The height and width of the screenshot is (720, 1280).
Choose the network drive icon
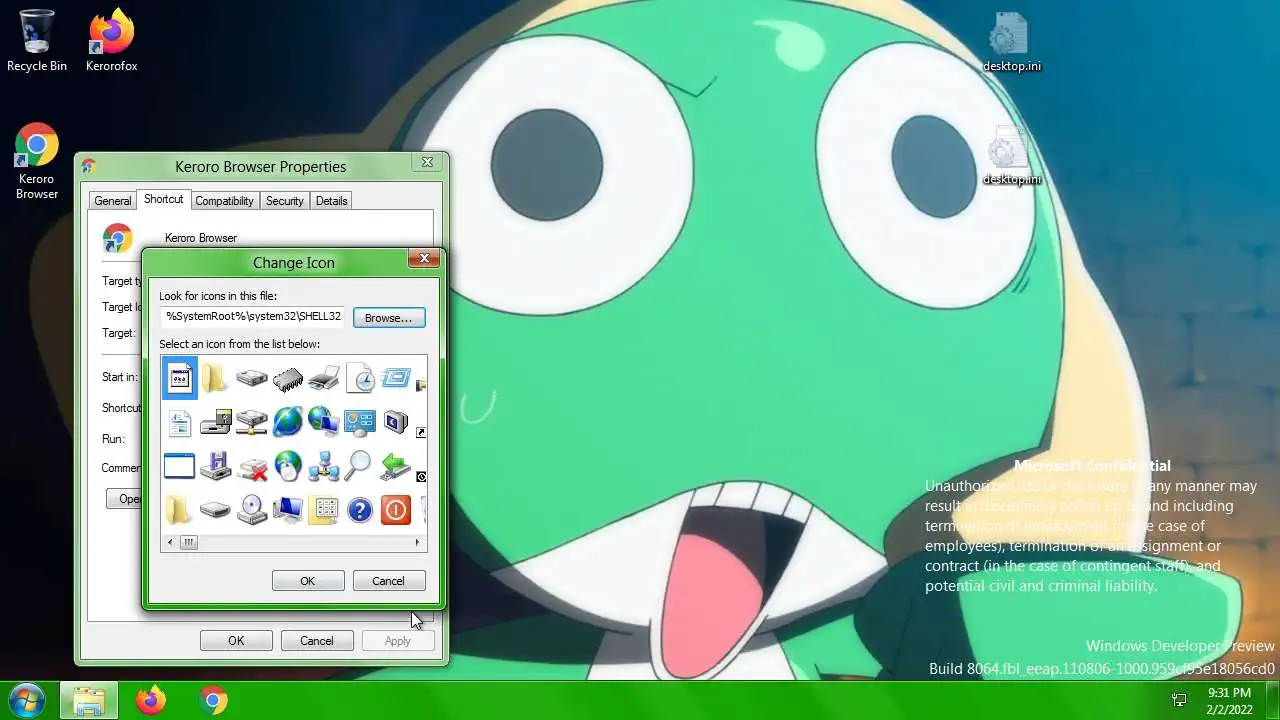(251, 423)
